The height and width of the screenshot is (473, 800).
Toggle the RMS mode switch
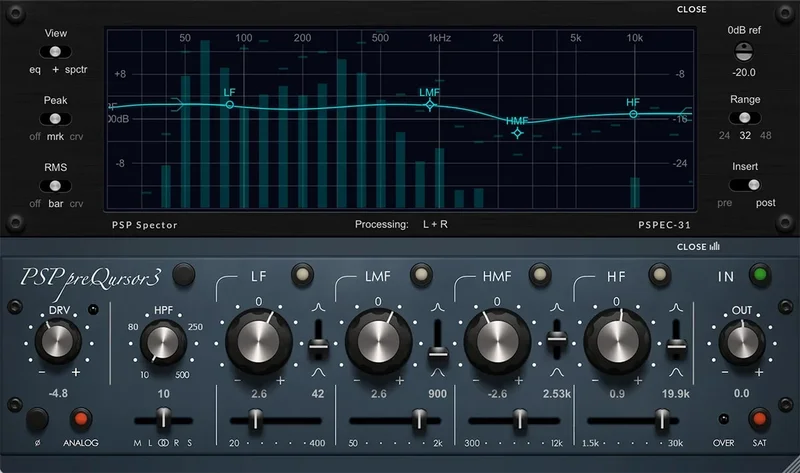(x=55, y=186)
